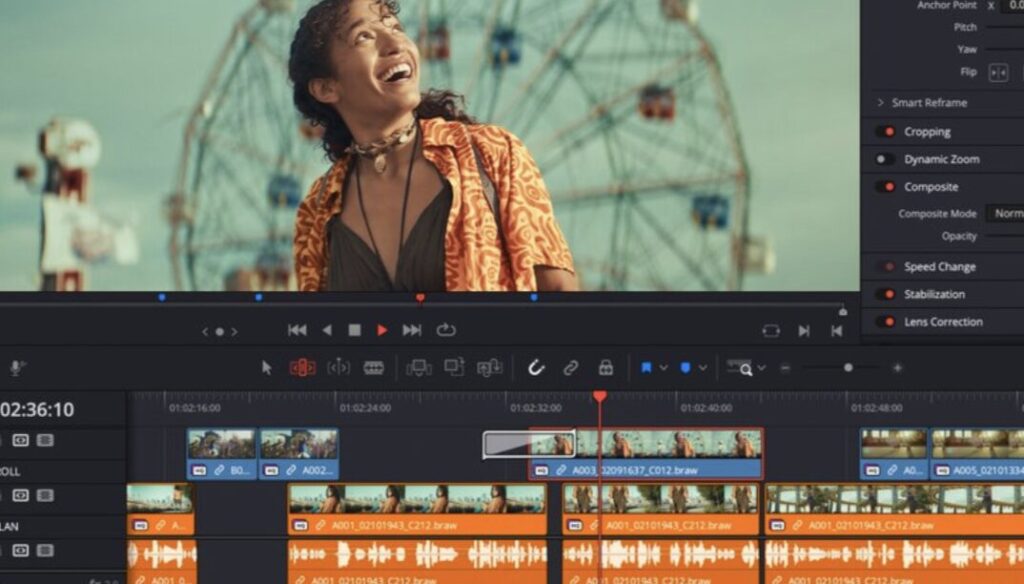1024x584 pixels.
Task: Open the Composite Mode dropdown
Action: [x=1005, y=213]
